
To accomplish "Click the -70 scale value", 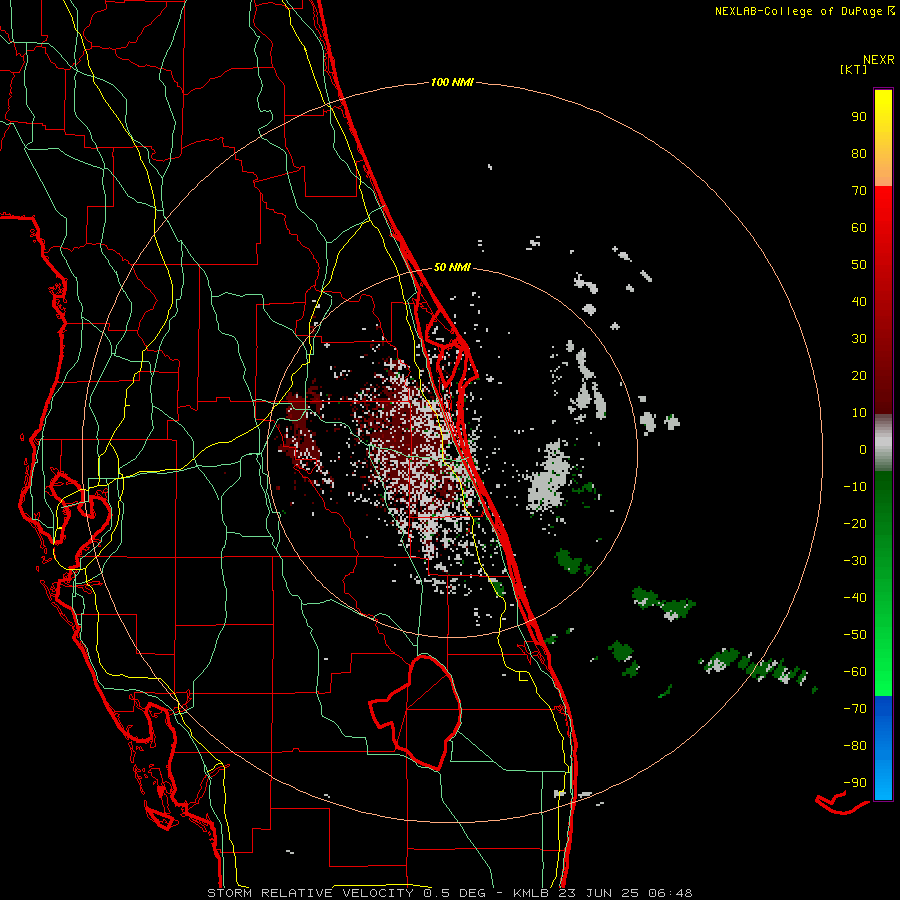I will [855, 709].
